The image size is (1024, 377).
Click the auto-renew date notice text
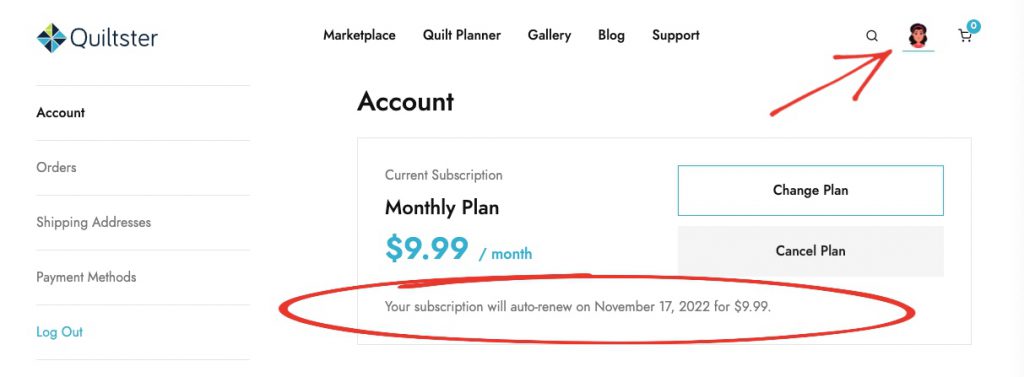coord(578,306)
